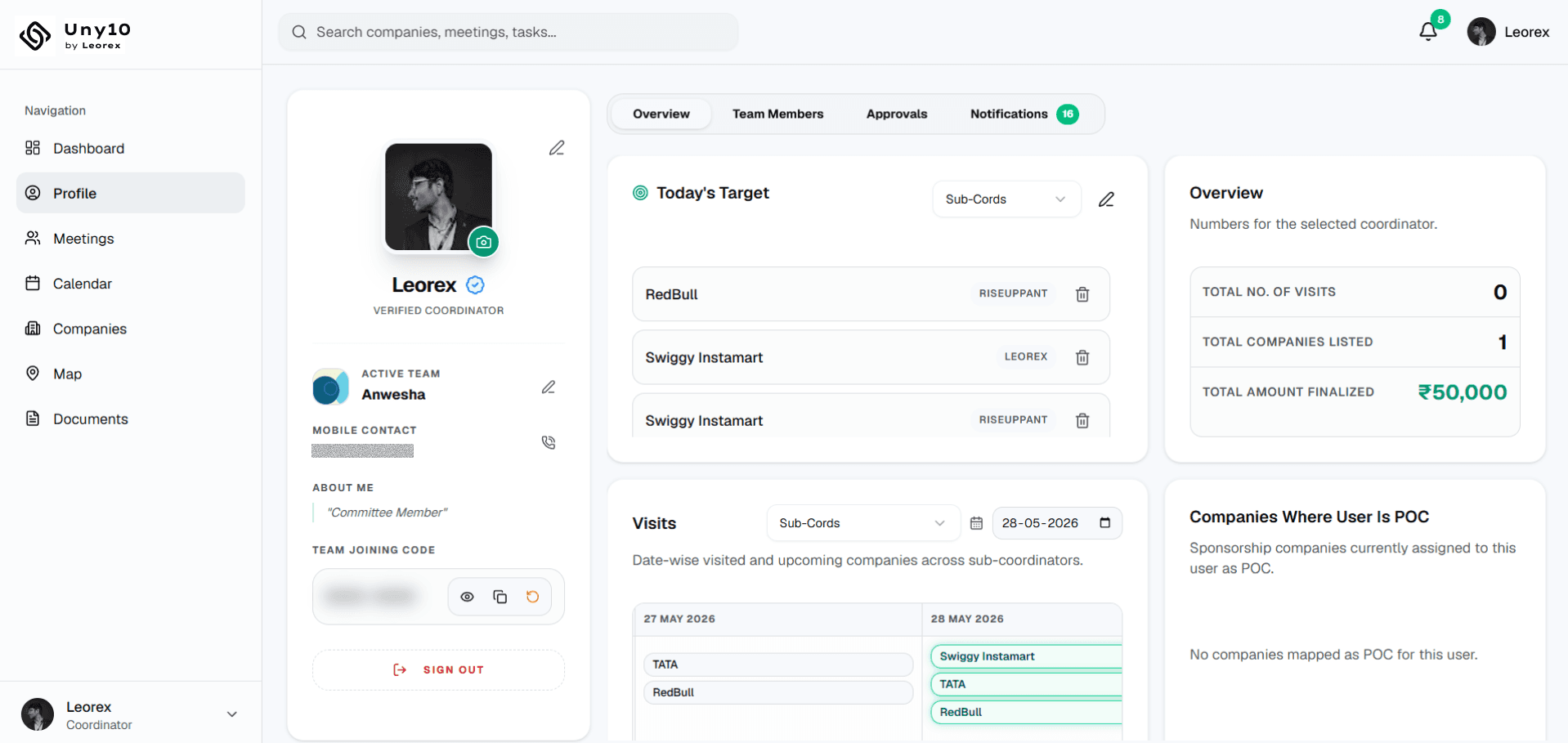
Task: Open Sub-Cords dropdown in Today's Target
Action: pos(1007,199)
